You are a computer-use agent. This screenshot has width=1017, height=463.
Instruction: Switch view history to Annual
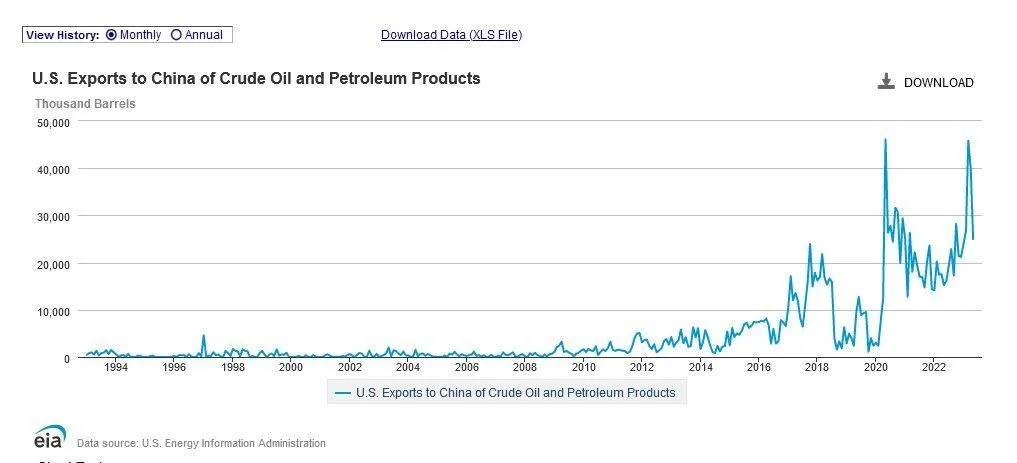[x=177, y=35]
